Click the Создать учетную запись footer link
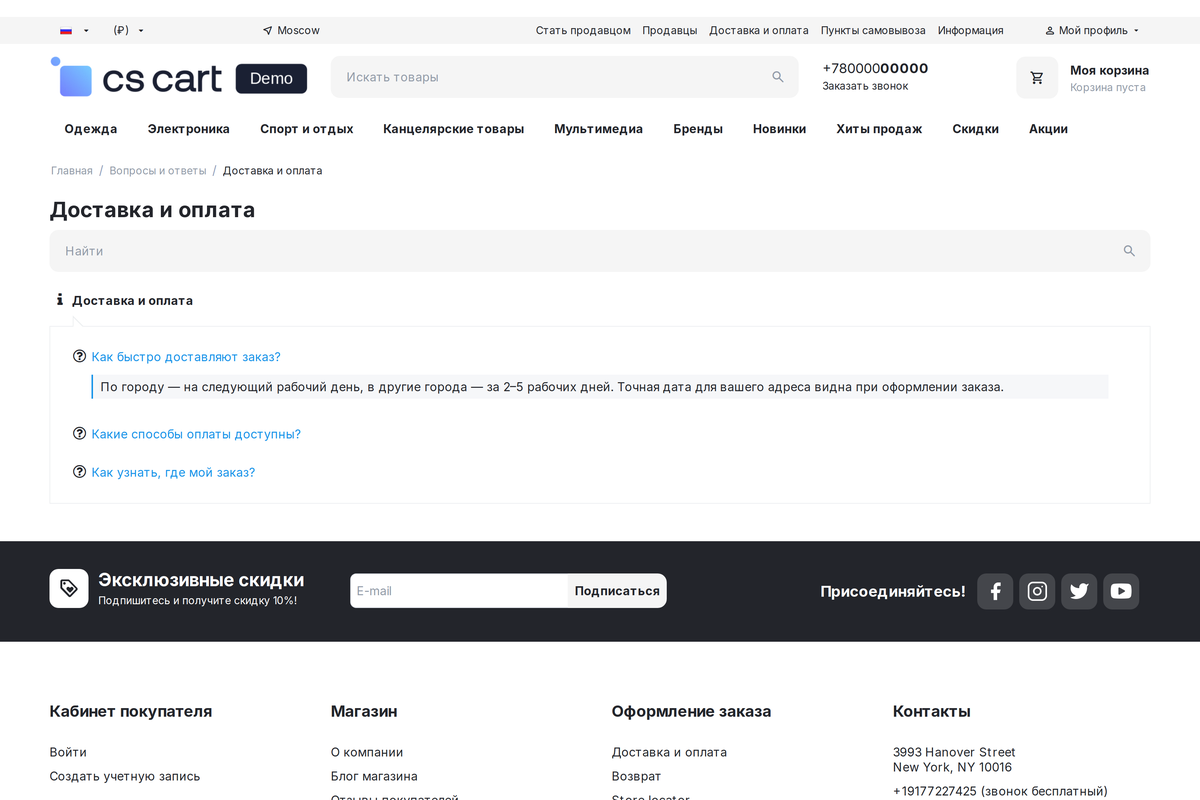 (x=125, y=776)
